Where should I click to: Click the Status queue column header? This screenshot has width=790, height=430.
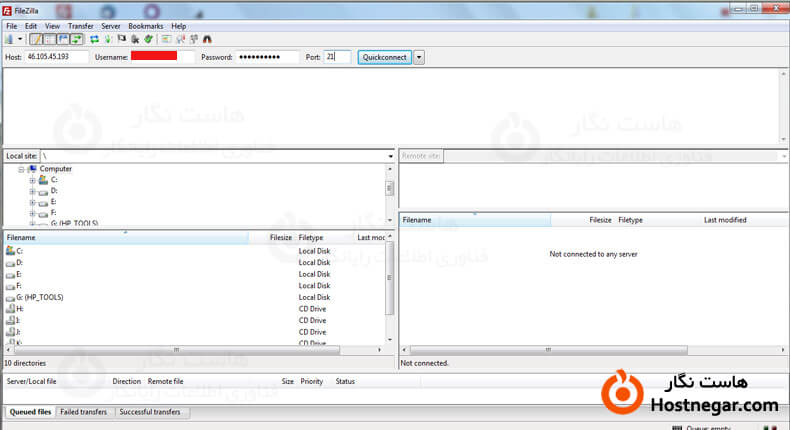pyautogui.click(x=345, y=382)
